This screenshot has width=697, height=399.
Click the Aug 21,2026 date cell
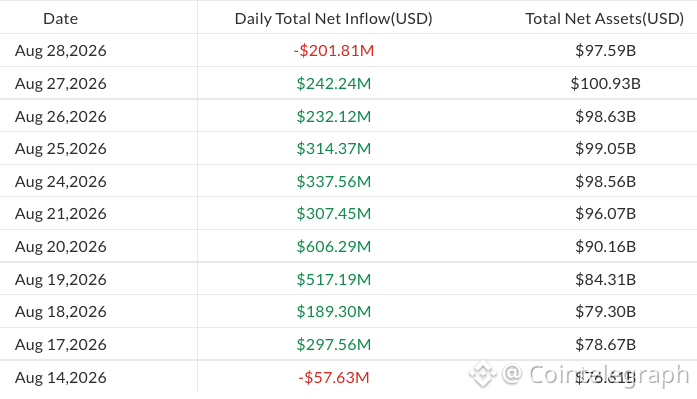60,214
